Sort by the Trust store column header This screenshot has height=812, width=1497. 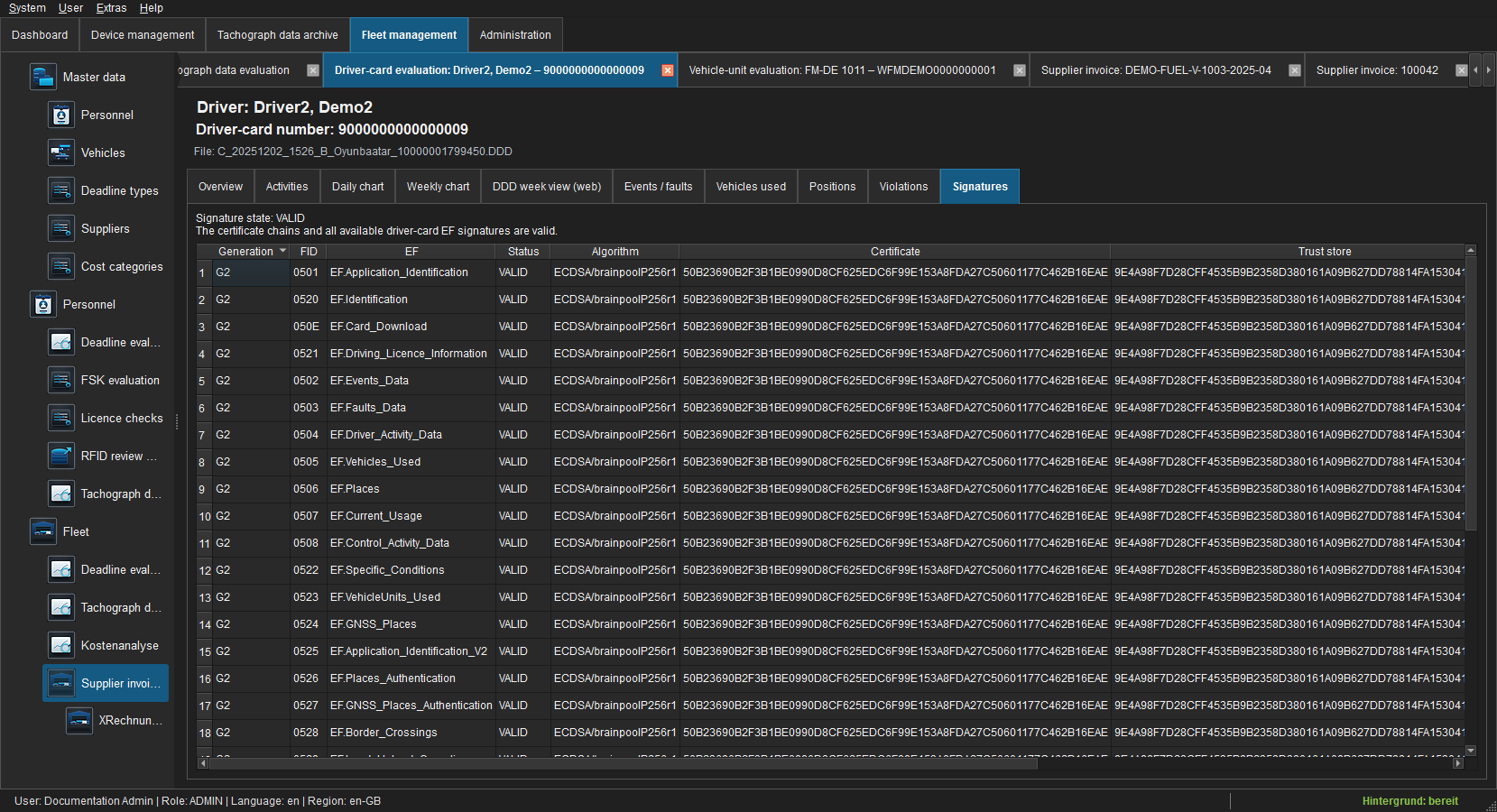pyautogui.click(x=1288, y=252)
